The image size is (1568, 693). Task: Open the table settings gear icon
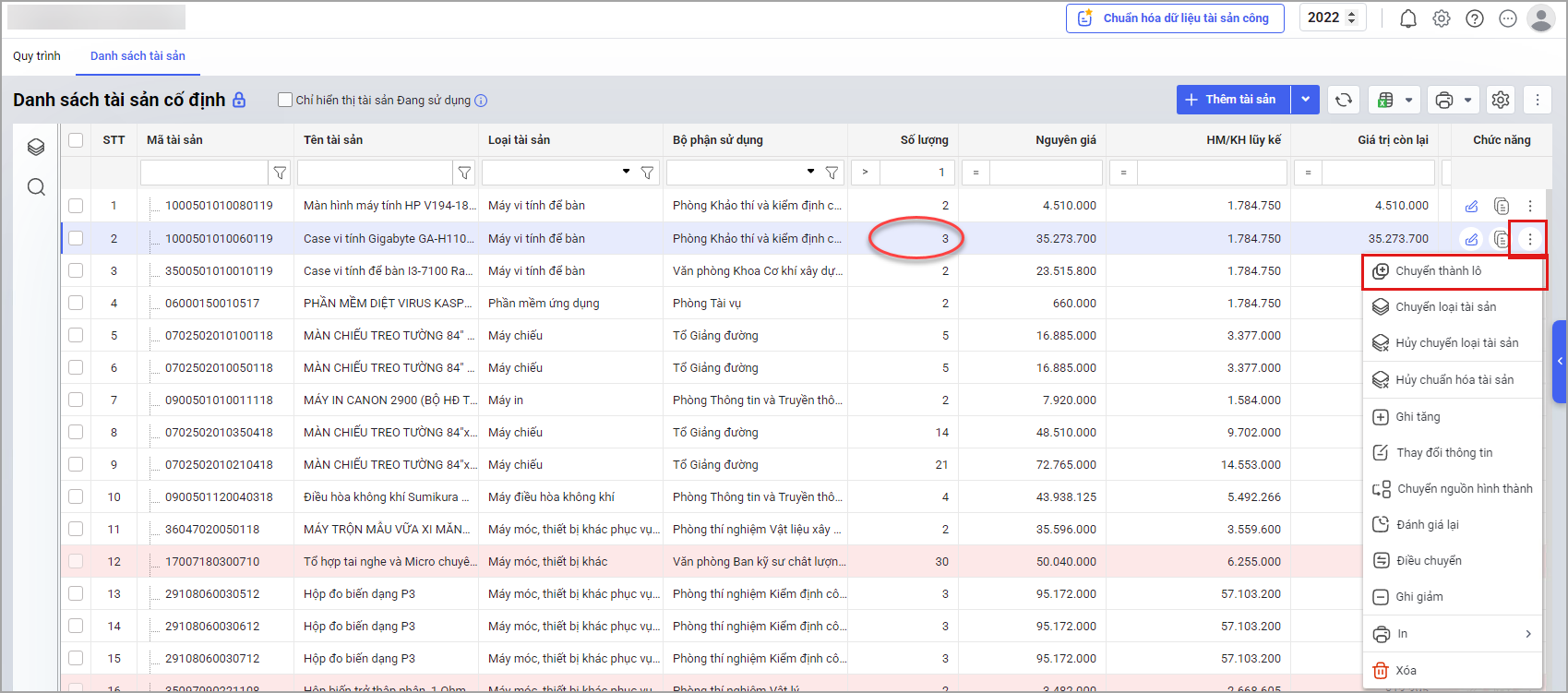(1501, 100)
